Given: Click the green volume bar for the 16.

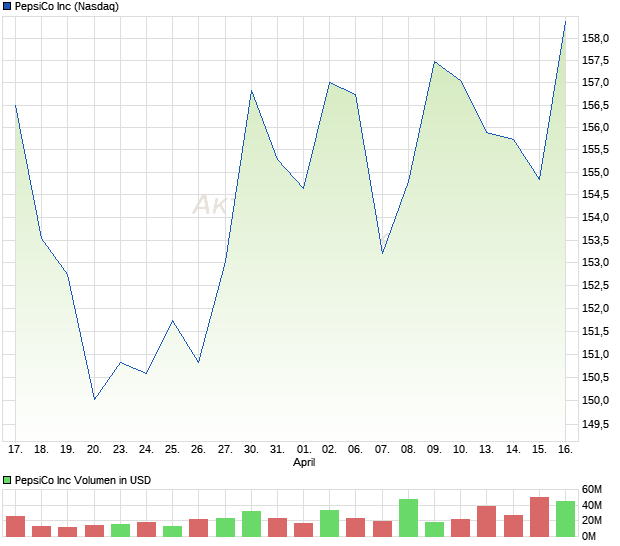Looking at the screenshot, I should [x=565, y=519].
